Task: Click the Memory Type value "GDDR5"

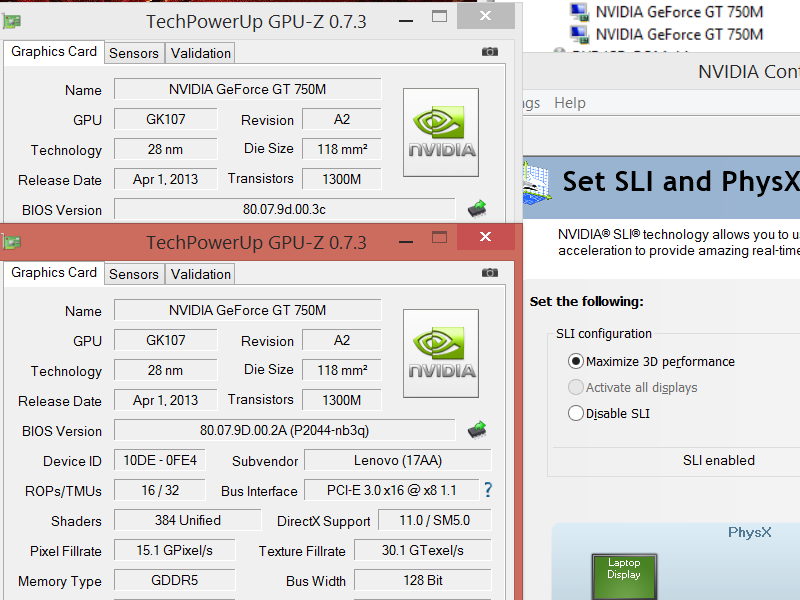Action: 174,581
